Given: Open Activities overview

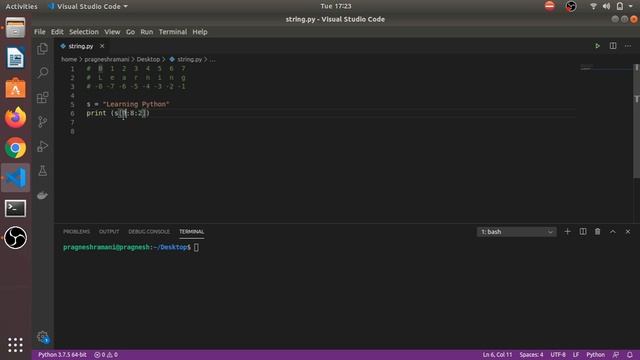Looking at the screenshot, I should pos(21,6).
